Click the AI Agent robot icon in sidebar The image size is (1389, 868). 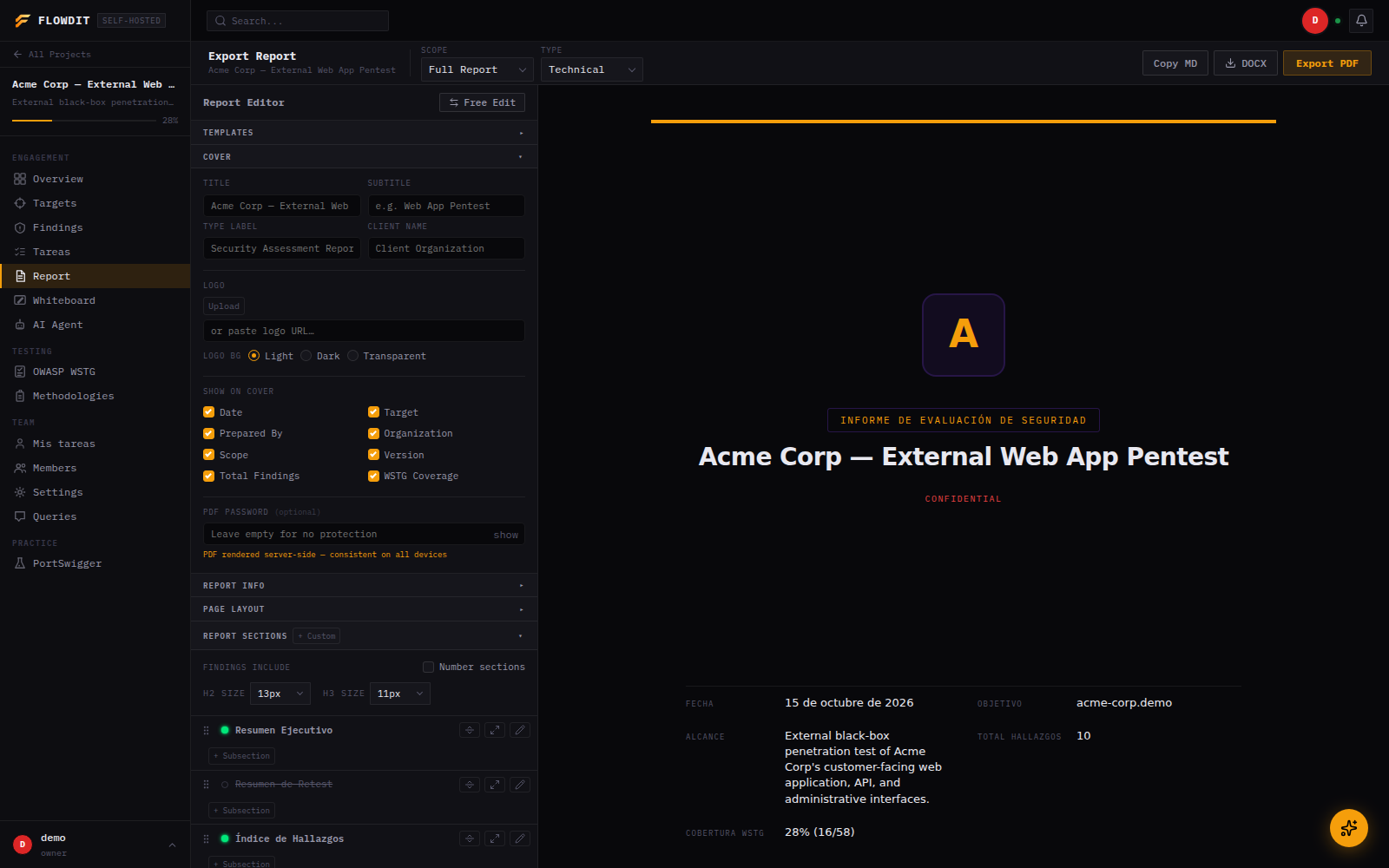point(20,325)
